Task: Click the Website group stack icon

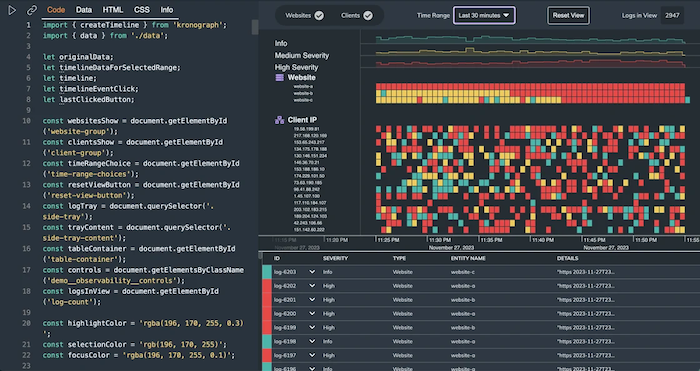Action: tap(279, 78)
